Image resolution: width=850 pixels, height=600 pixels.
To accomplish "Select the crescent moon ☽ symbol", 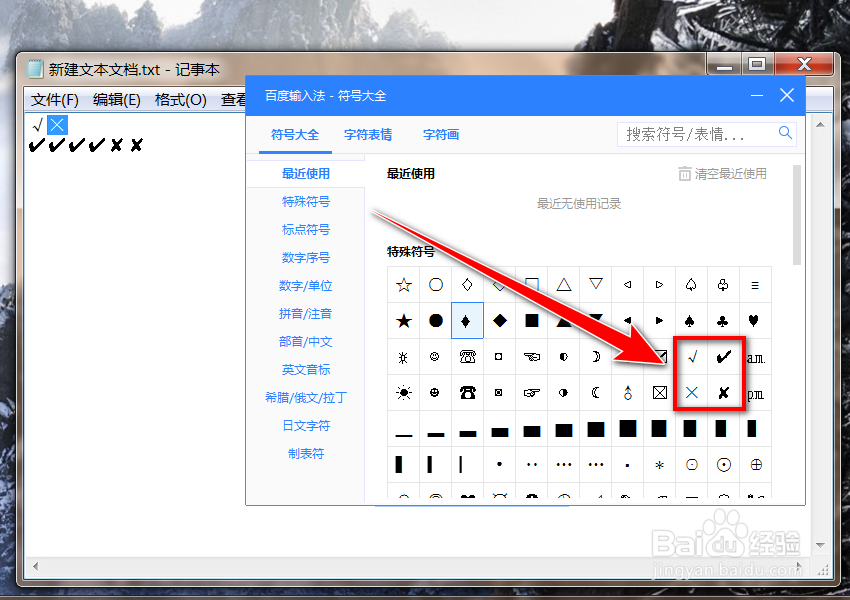I will click(x=595, y=392).
